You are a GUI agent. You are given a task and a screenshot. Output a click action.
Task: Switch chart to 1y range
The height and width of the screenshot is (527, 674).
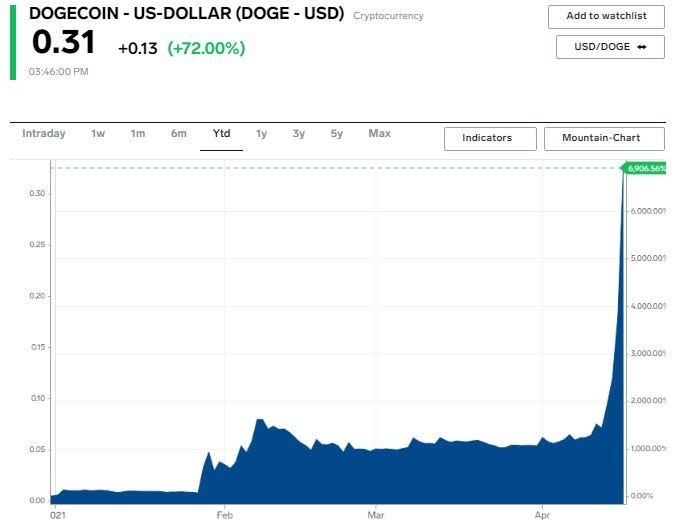click(x=261, y=134)
